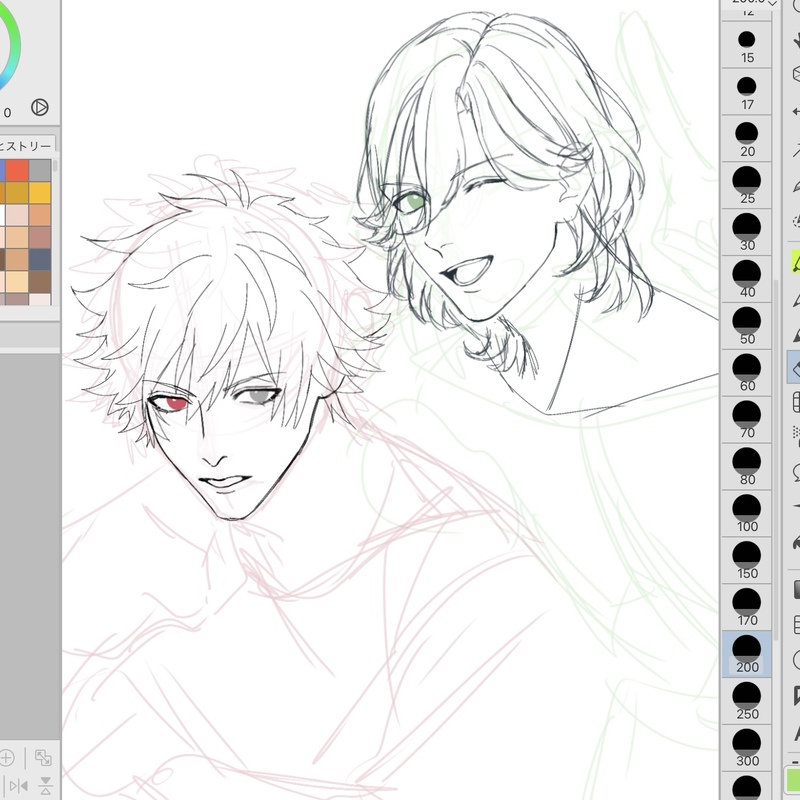Screen dimensions: 800x800
Task: Click the yellow-highlighted pen tool icon
Action: click(x=795, y=262)
